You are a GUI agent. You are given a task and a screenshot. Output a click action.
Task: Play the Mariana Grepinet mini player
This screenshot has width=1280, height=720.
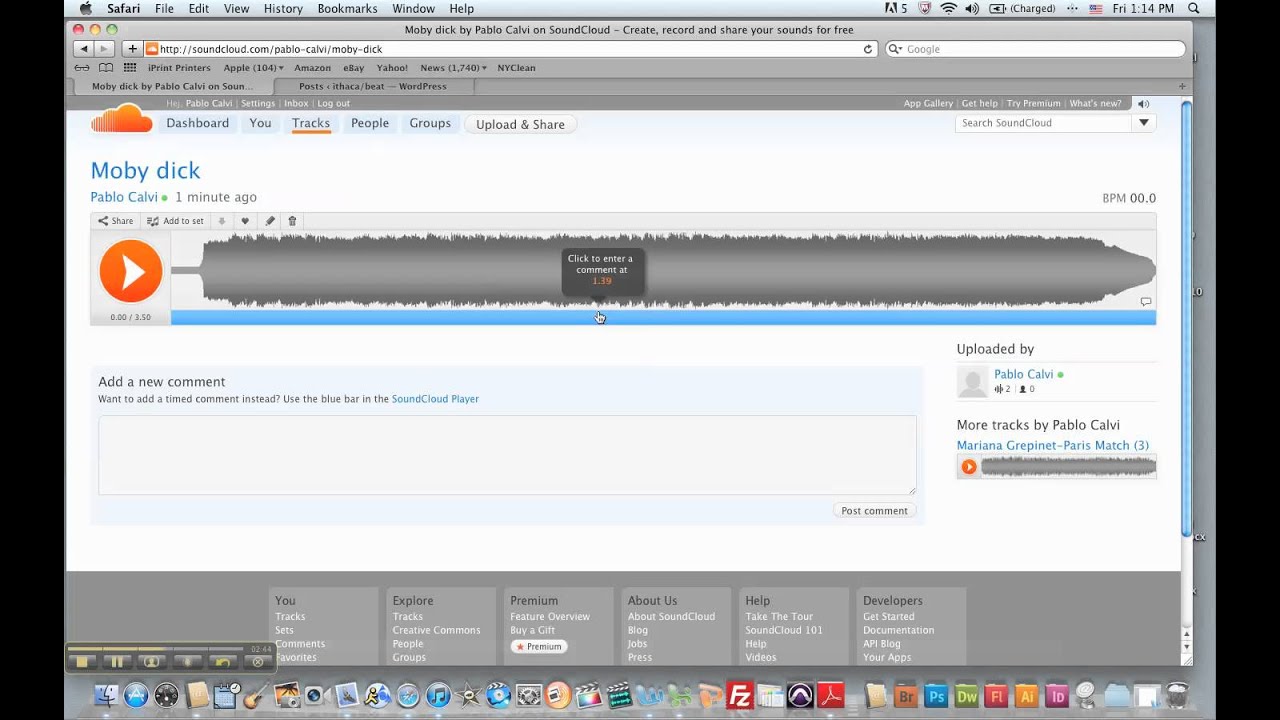(x=968, y=466)
